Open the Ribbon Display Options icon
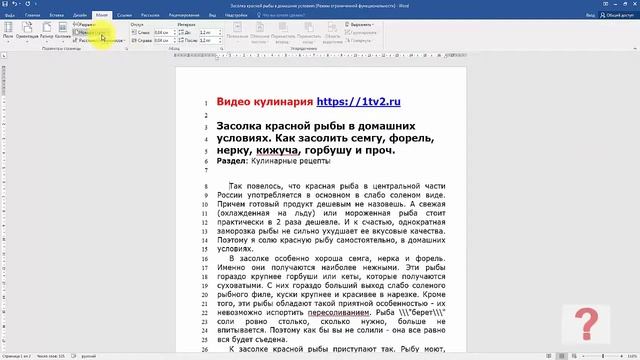The height and width of the screenshot is (360, 640). pyautogui.click(x=605, y=4)
